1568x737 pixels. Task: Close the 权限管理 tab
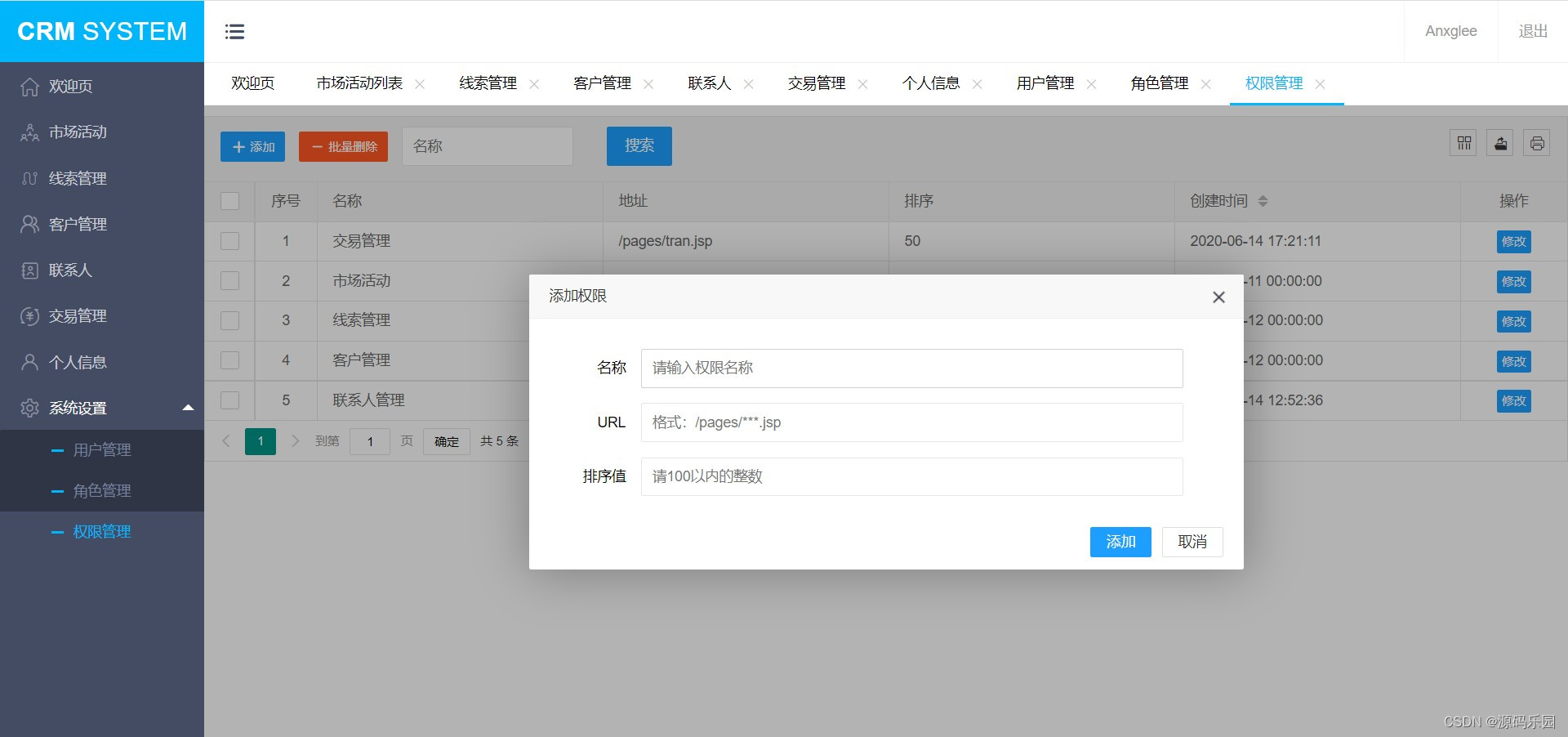1321,83
